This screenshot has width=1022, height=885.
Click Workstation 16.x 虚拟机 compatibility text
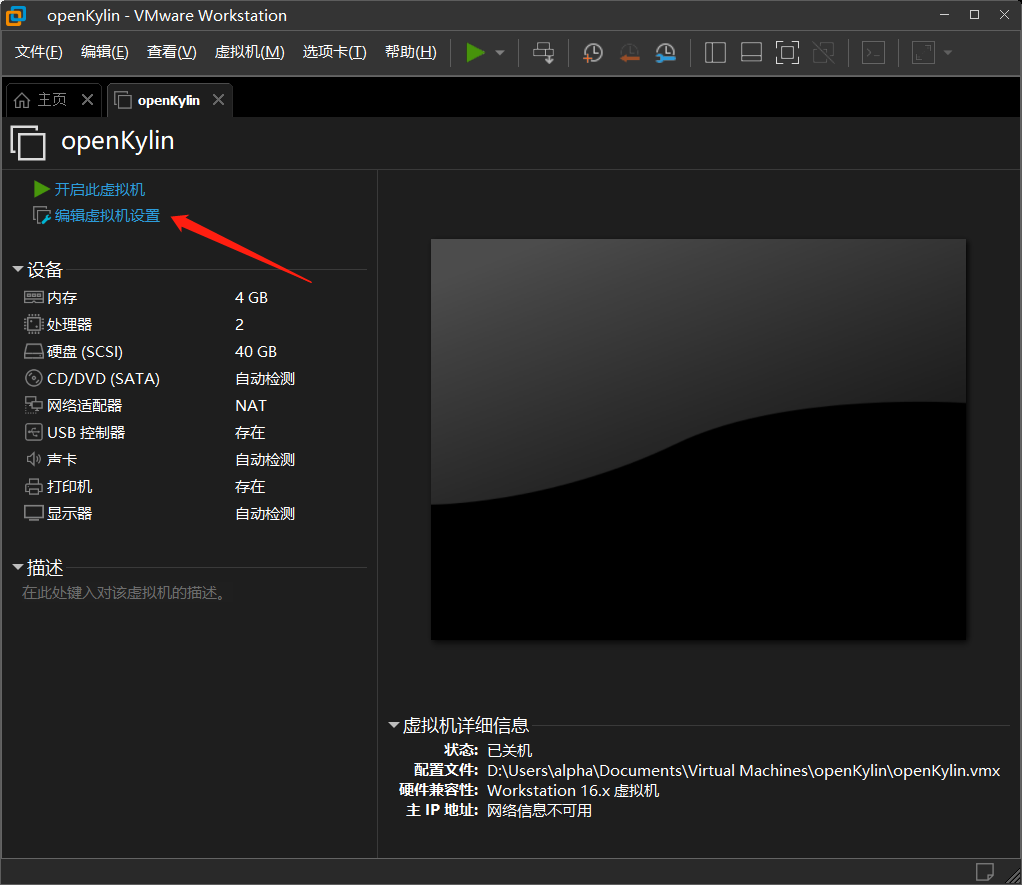point(574,791)
